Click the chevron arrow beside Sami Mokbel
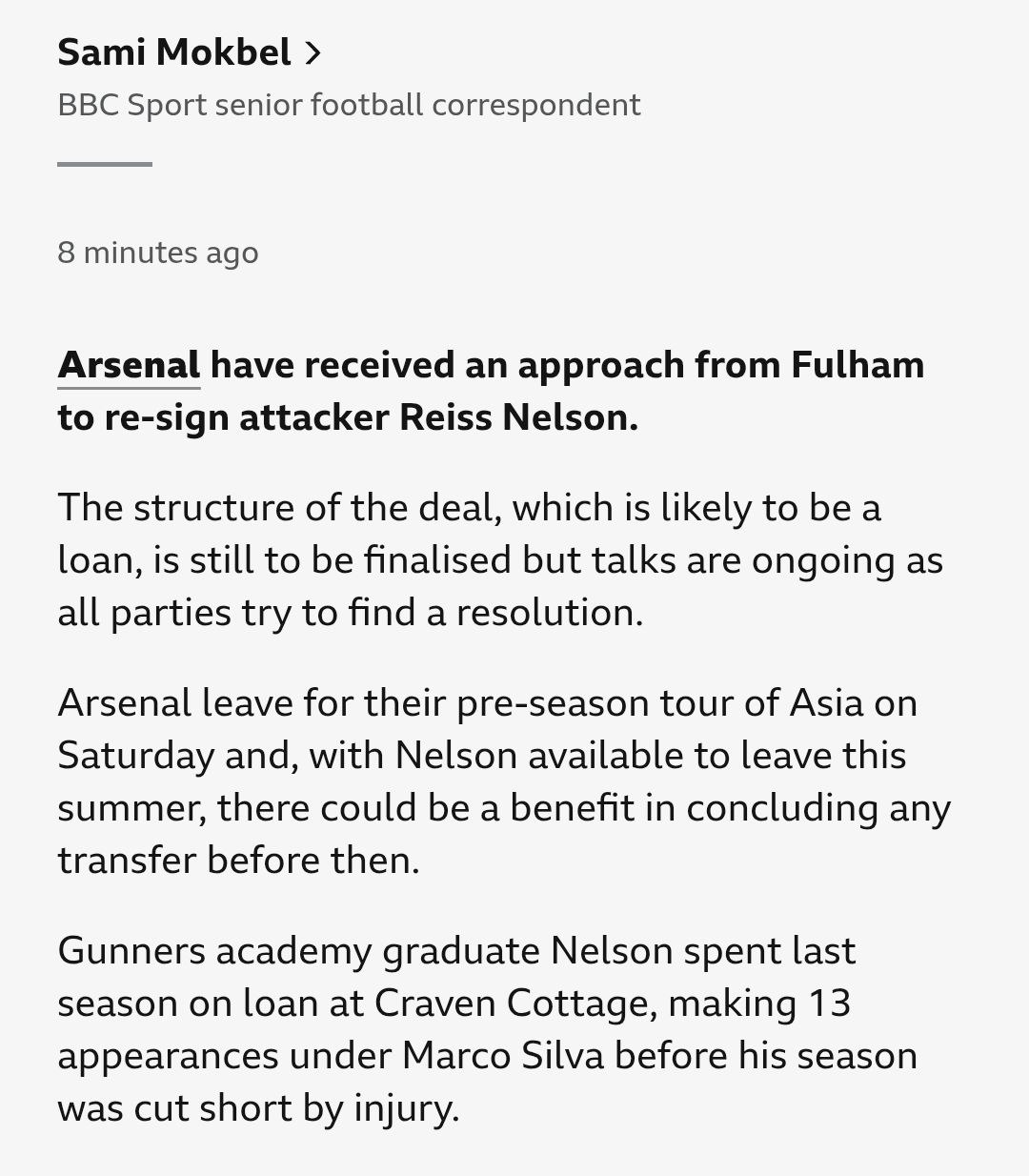The width and height of the screenshot is (1029, 1176). (x=313, y=53)
